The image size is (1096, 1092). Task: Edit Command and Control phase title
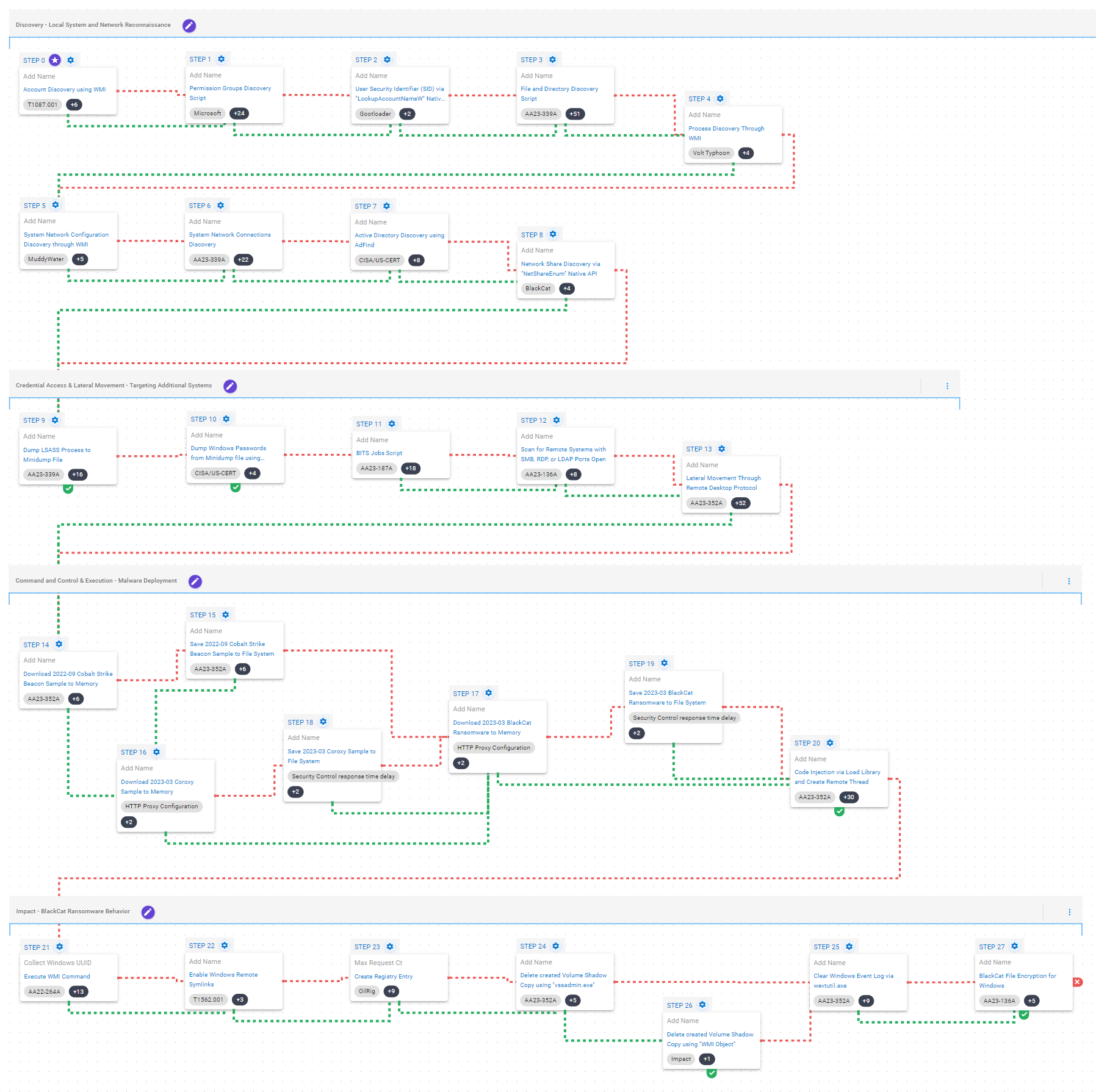click(x=195, y=581)
